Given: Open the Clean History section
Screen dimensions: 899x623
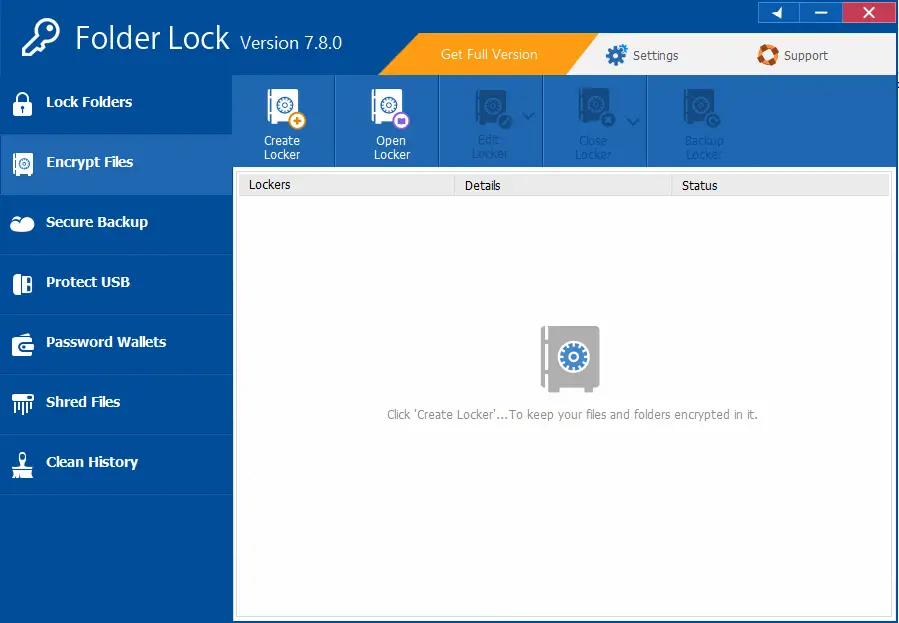Looking at the screenshot, I should (116, 465).
